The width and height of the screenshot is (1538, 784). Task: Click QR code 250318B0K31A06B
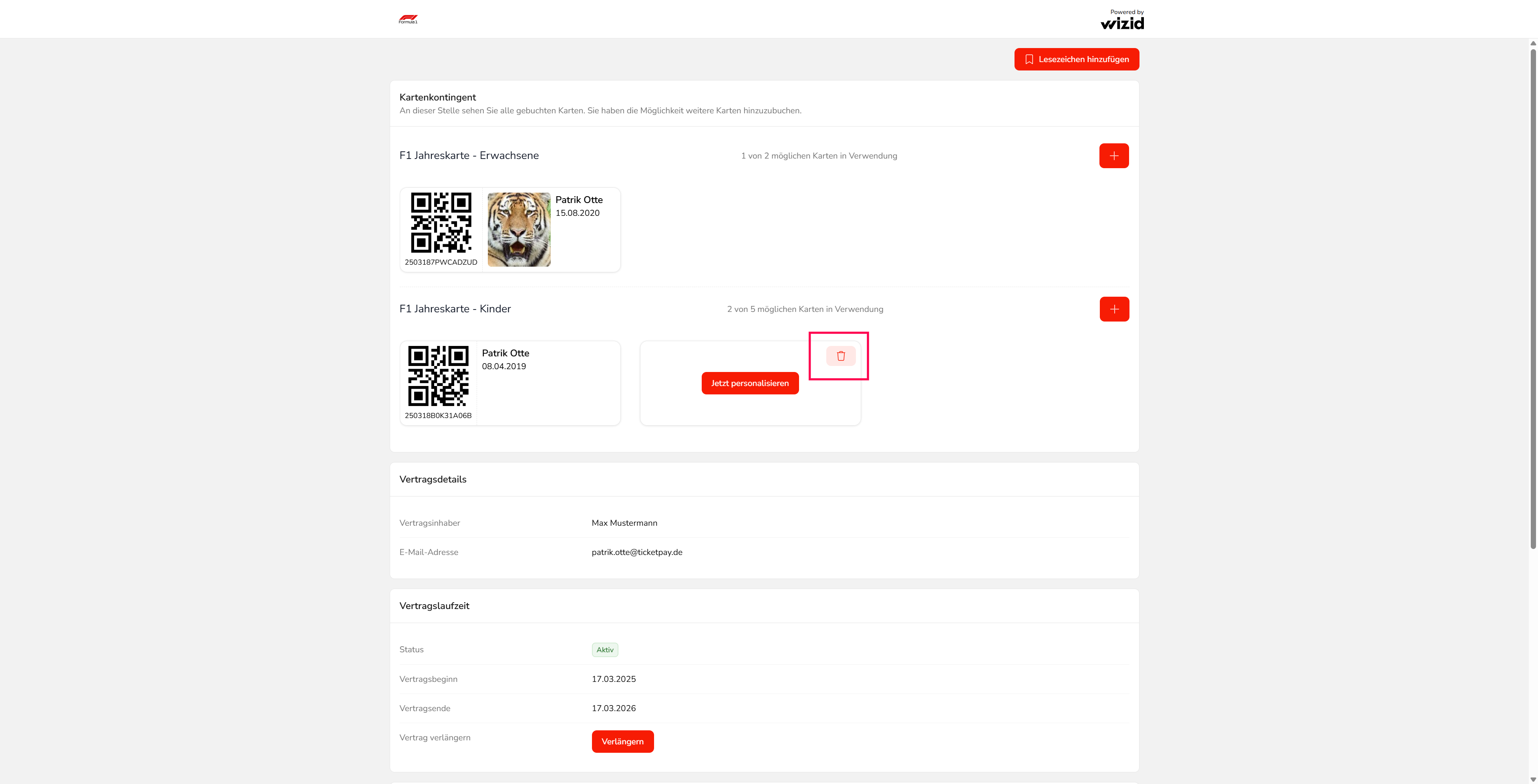[438, 376]
